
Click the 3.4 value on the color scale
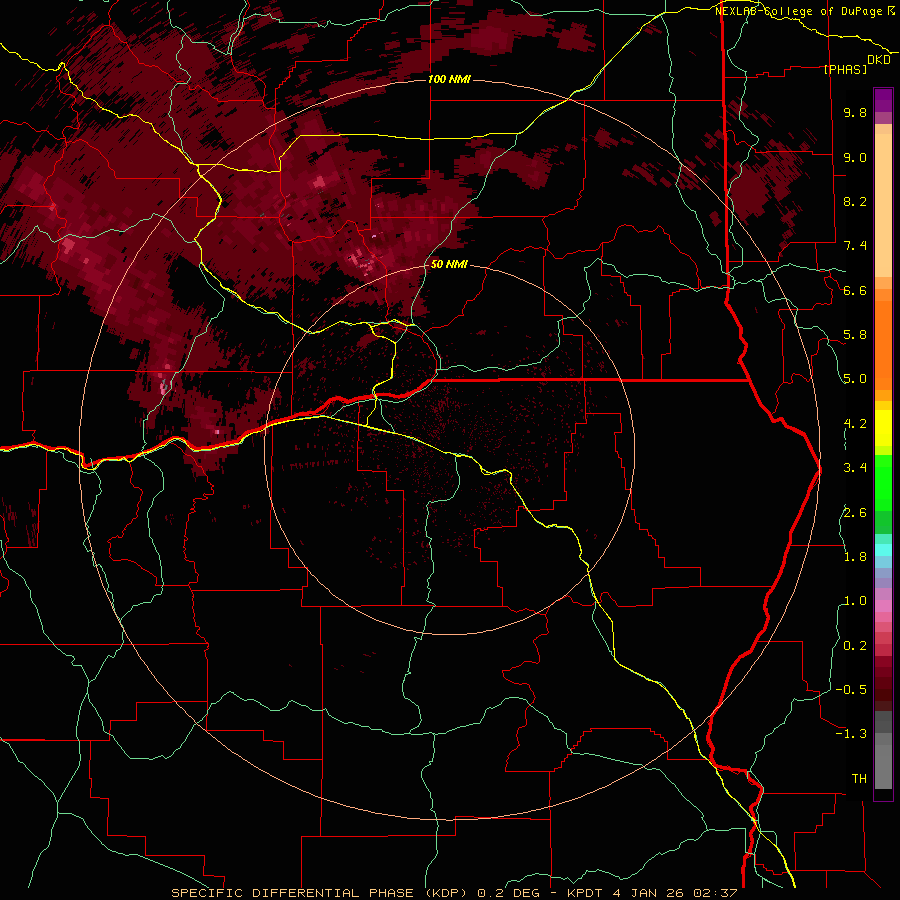point(855,467)
